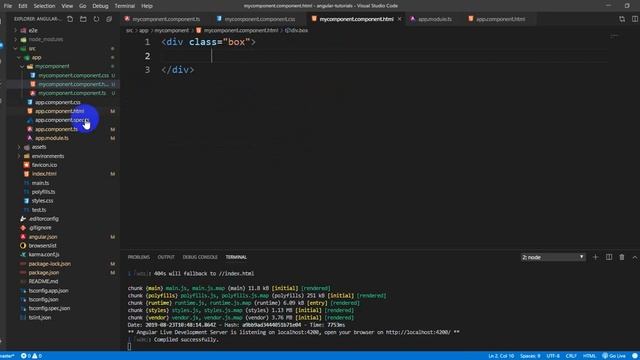Open the Selection menu
Viewport: 640px width, 360px height.
(44, 6)
